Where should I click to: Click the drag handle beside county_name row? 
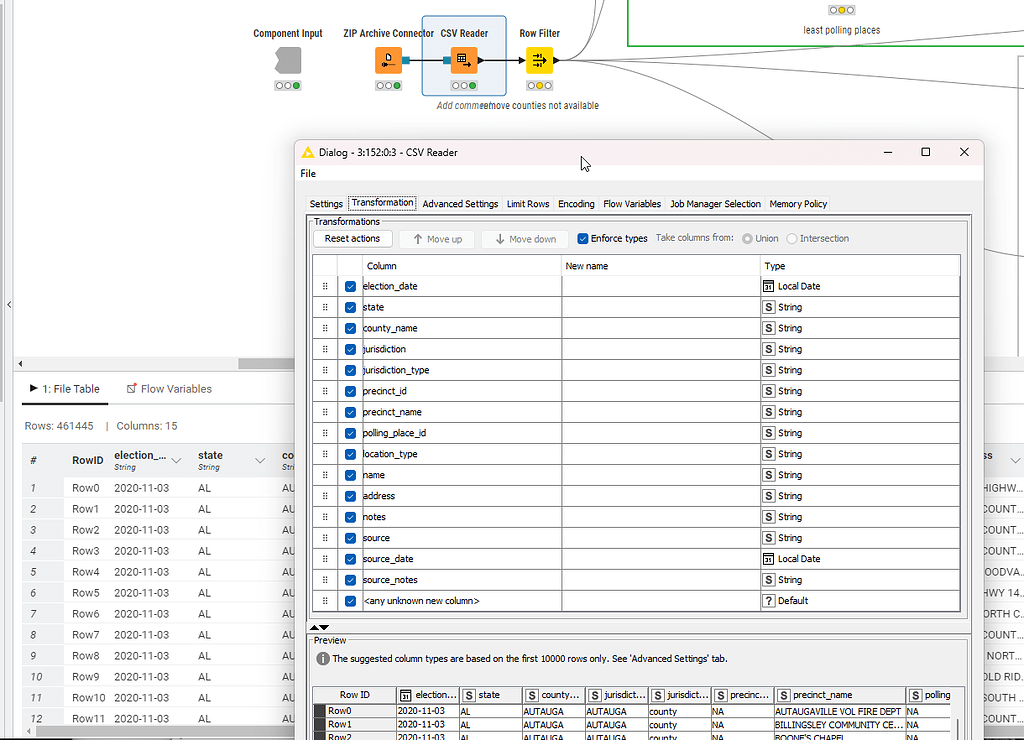click(325, 328)
